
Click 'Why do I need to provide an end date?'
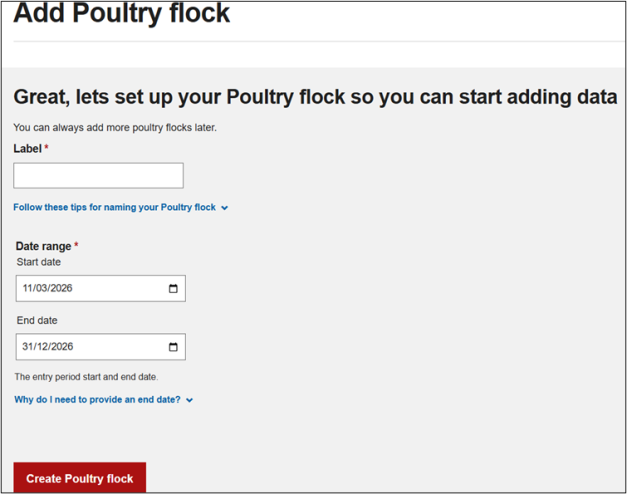97,400
